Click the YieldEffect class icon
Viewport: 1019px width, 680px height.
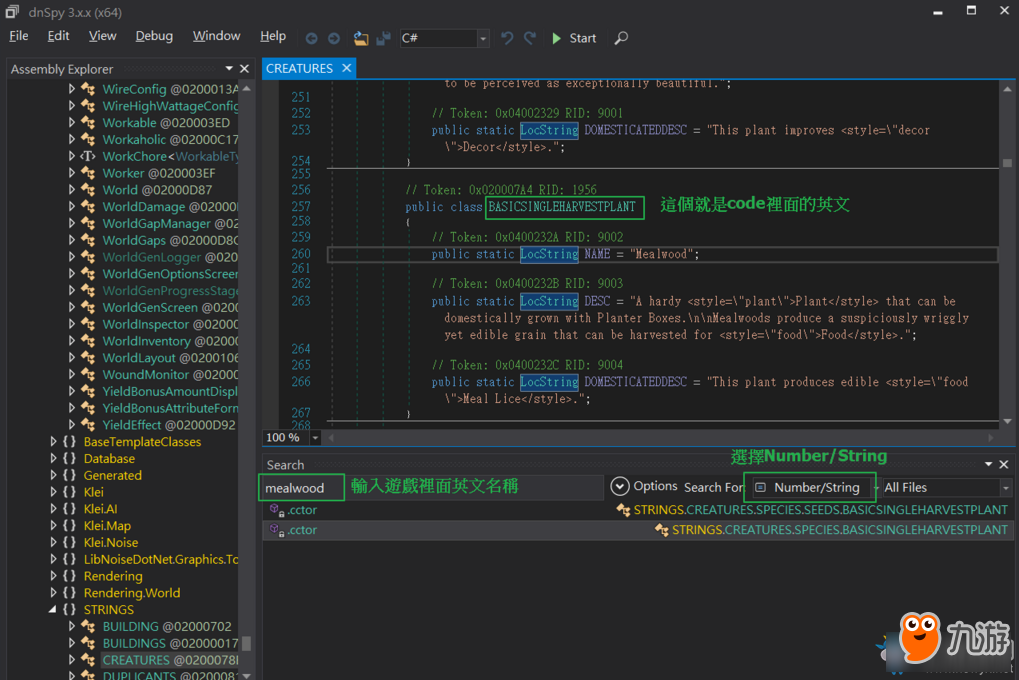(x=88, y=425)
